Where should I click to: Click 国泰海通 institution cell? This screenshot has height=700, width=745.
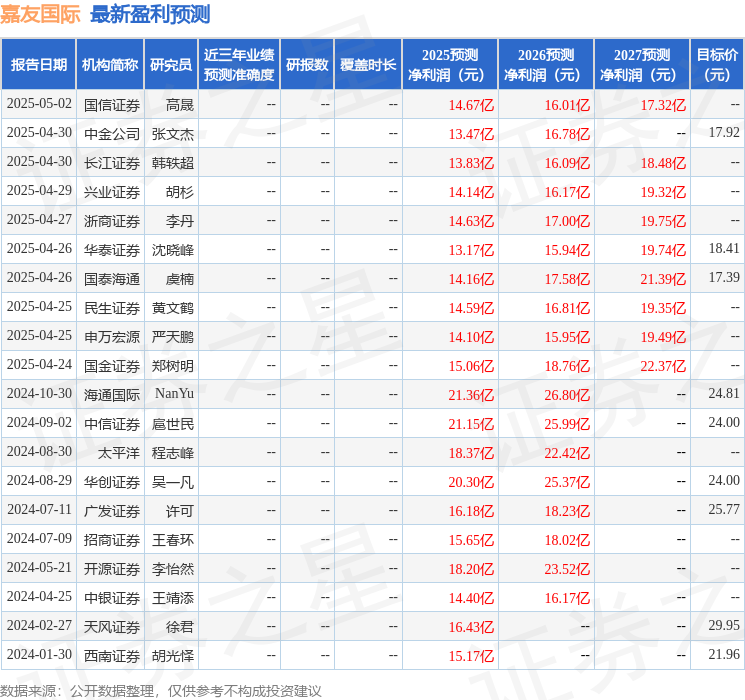point(112,278)
